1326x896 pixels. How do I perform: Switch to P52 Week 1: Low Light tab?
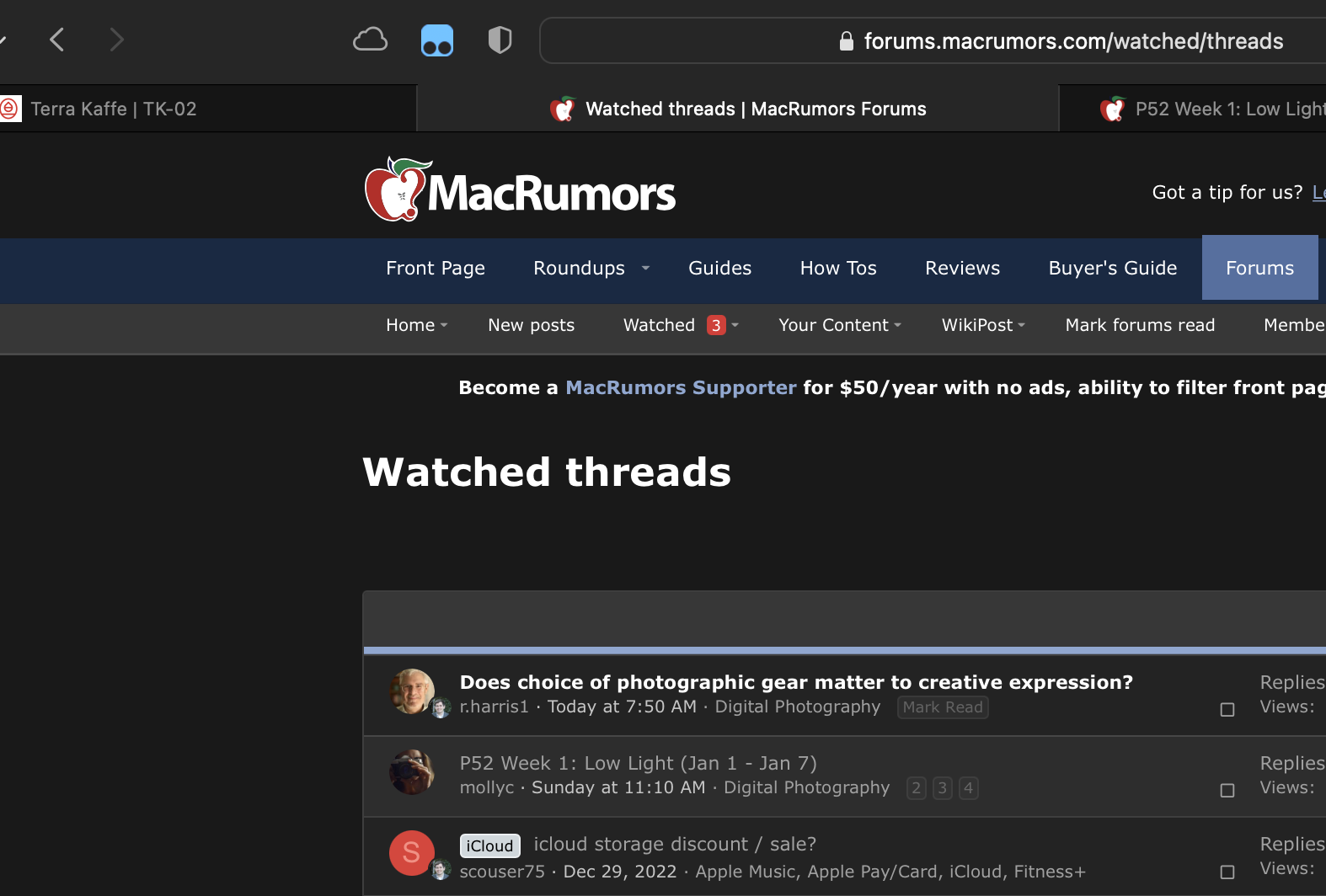coord(1193,109)
